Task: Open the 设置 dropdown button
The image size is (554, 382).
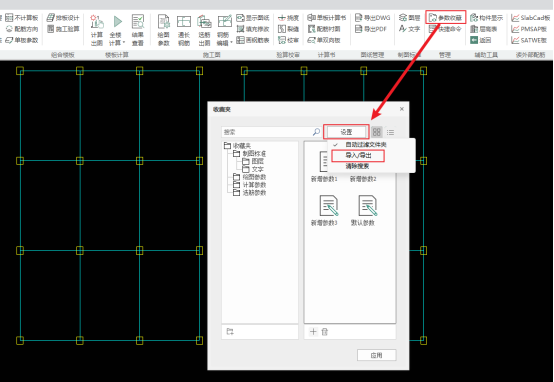Action: (x=346, y=132)
